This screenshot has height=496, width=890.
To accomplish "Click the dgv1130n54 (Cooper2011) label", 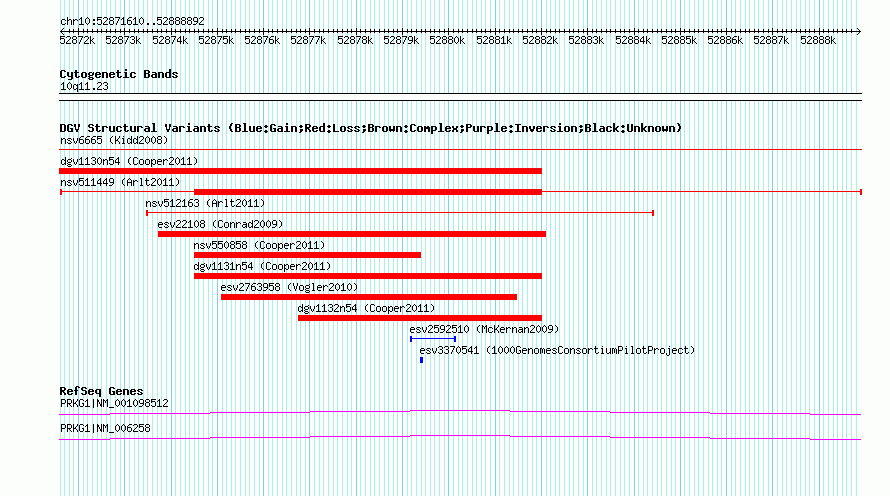I will (129, 161).
